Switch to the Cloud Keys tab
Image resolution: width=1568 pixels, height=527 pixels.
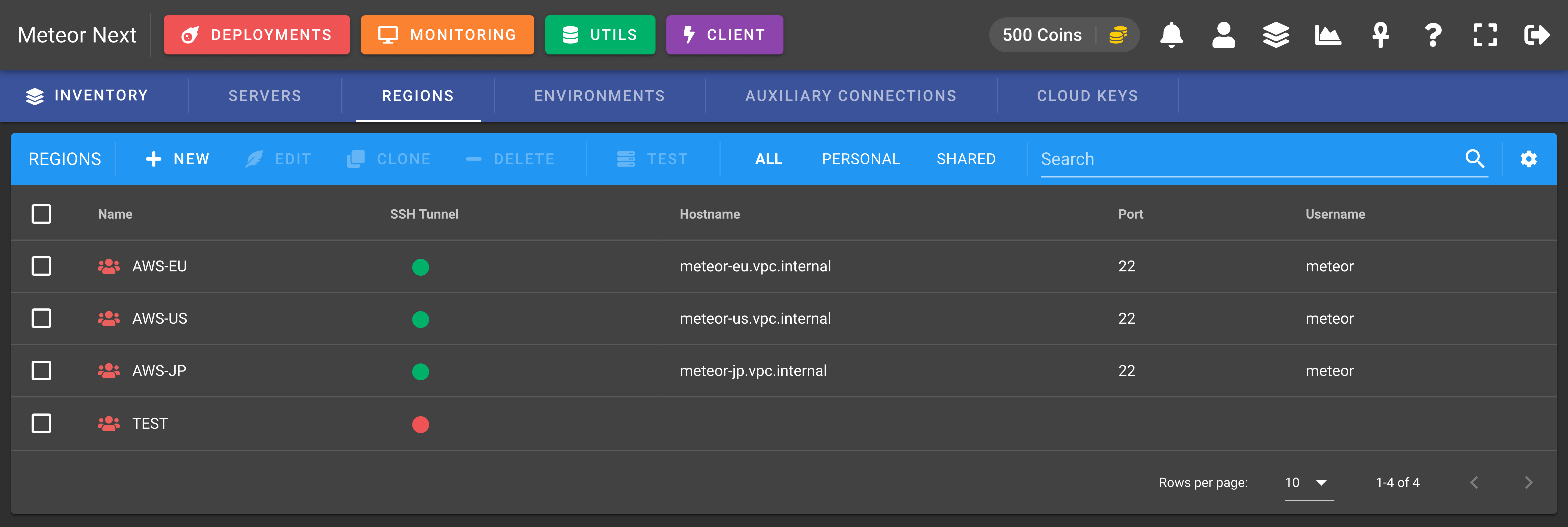pos(1088,96)
